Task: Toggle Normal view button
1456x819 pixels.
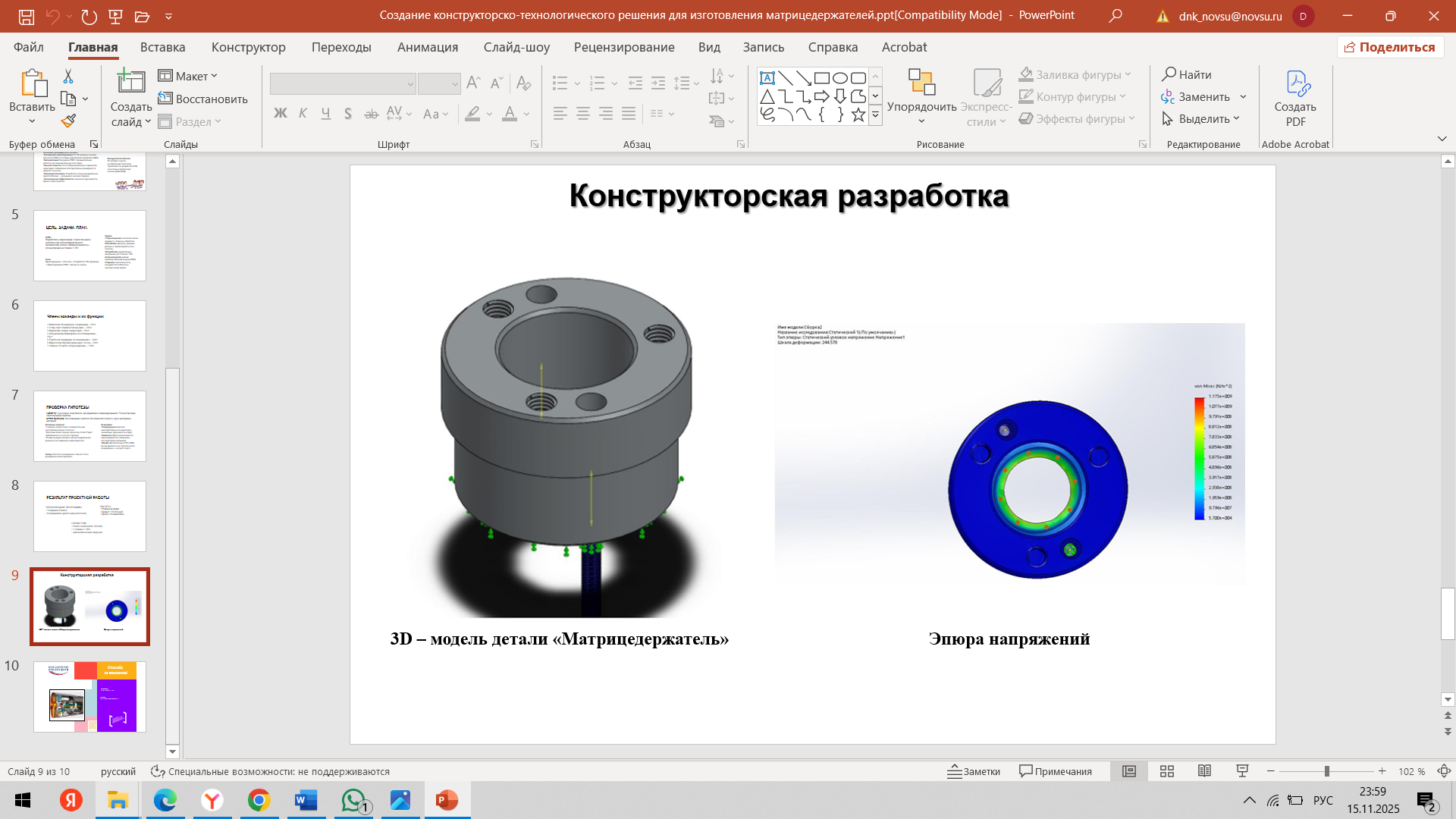Action: pyautogui.click(x=1129, y=771)
